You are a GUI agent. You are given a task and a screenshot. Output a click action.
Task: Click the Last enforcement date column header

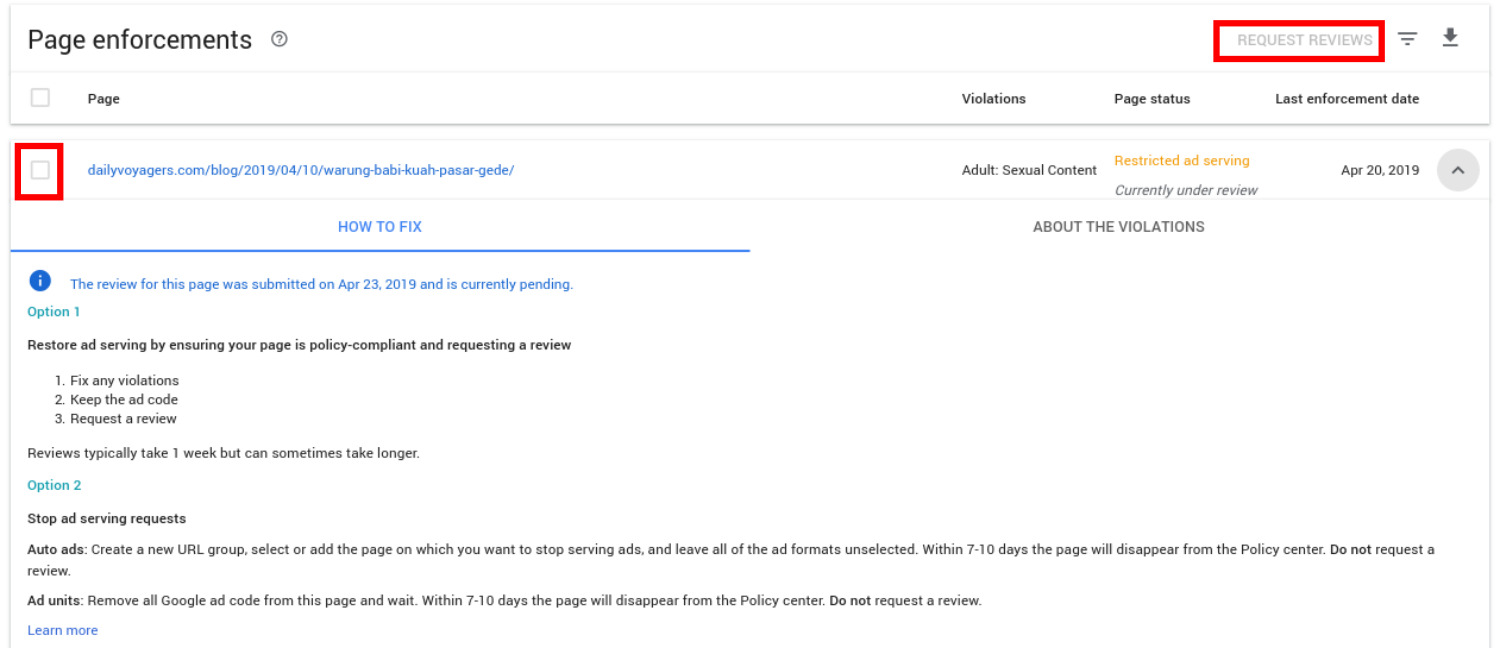pos(1347,99)
